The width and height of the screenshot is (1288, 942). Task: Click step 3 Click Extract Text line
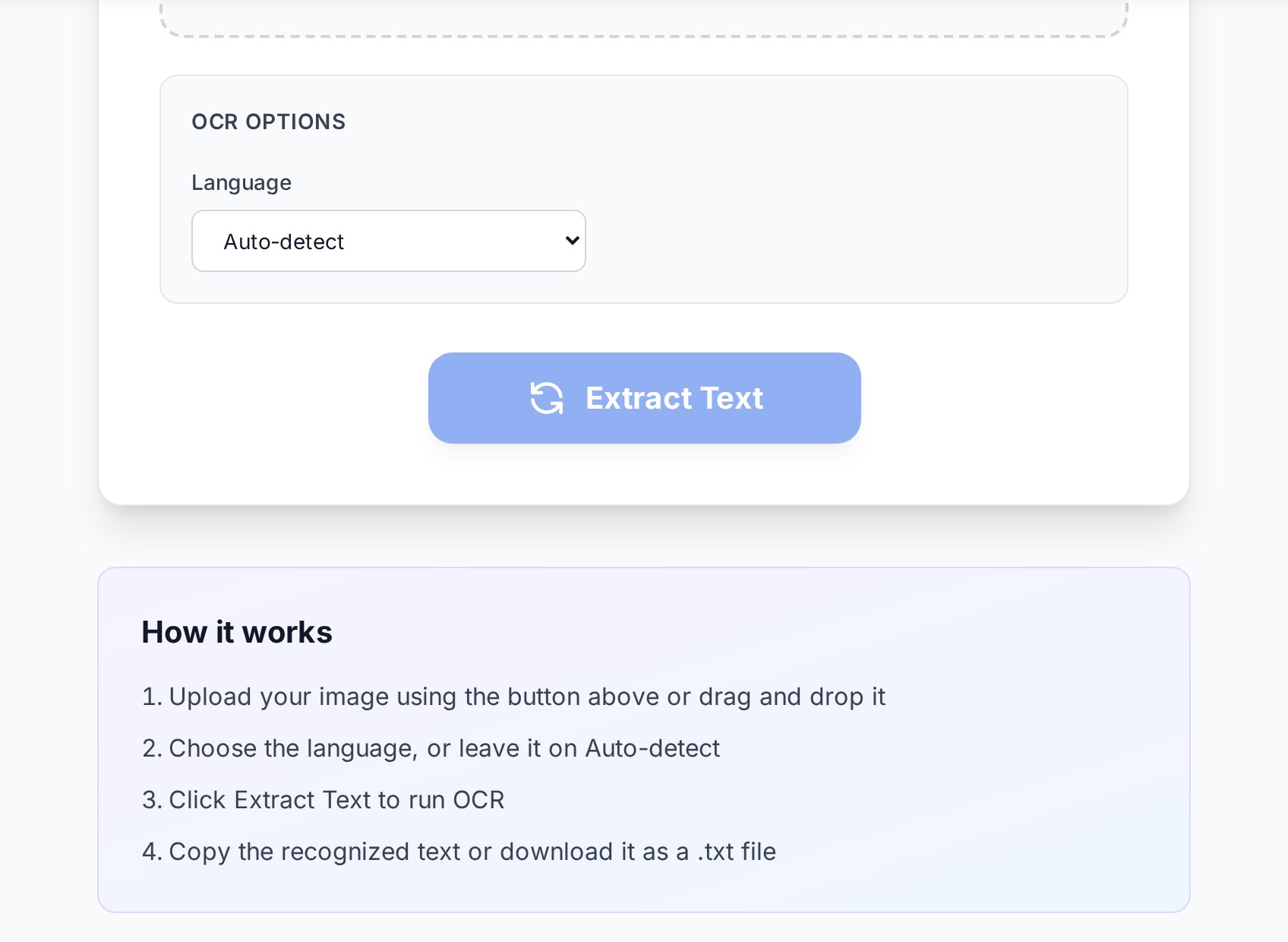[323, 800]
